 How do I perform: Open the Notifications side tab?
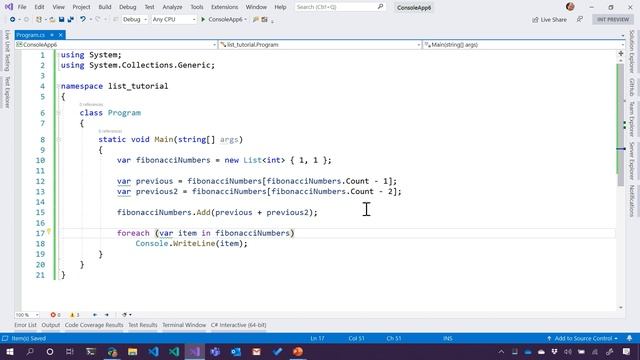tap(632, 201)
